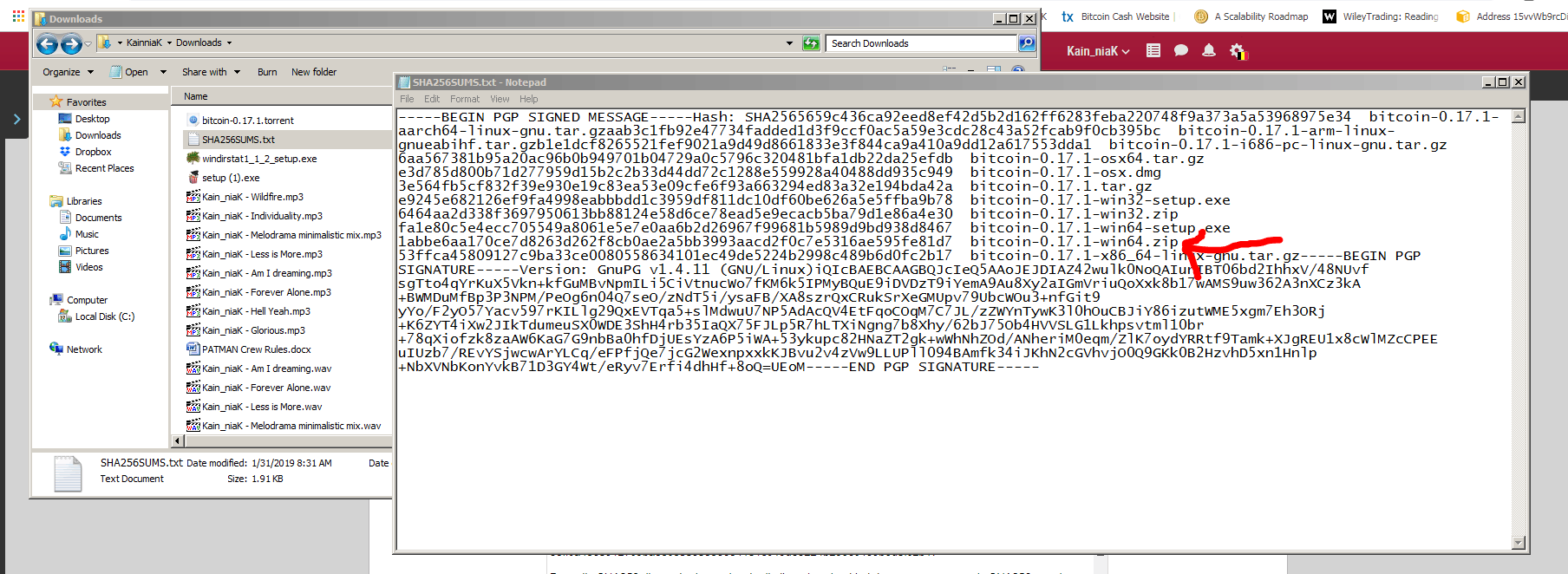This screenshot has height=574, width=1568.
Task: Select Favorites in navigation pane
Action: tap(86, 102)
